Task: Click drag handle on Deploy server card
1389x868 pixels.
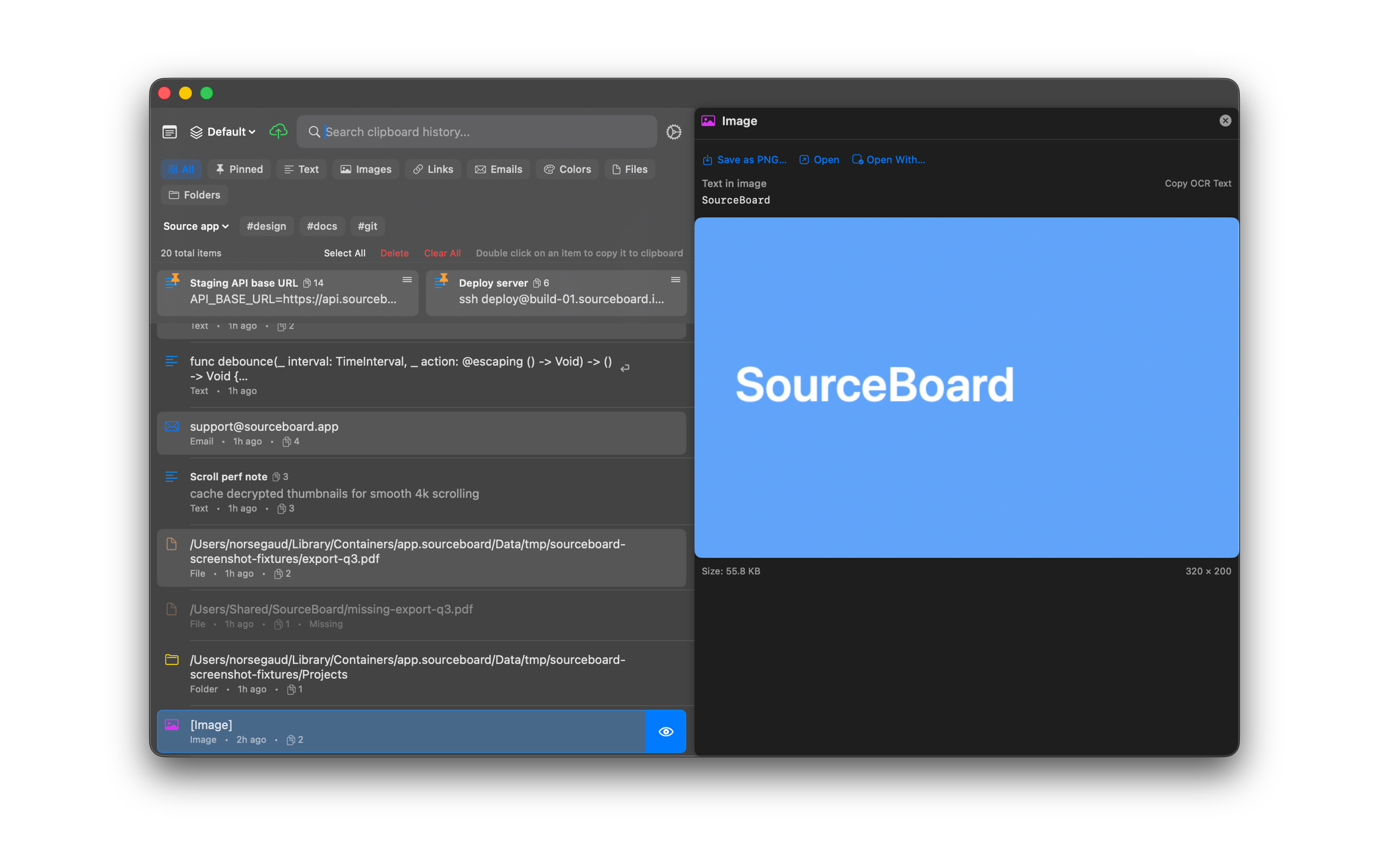Action: [676, 280]
